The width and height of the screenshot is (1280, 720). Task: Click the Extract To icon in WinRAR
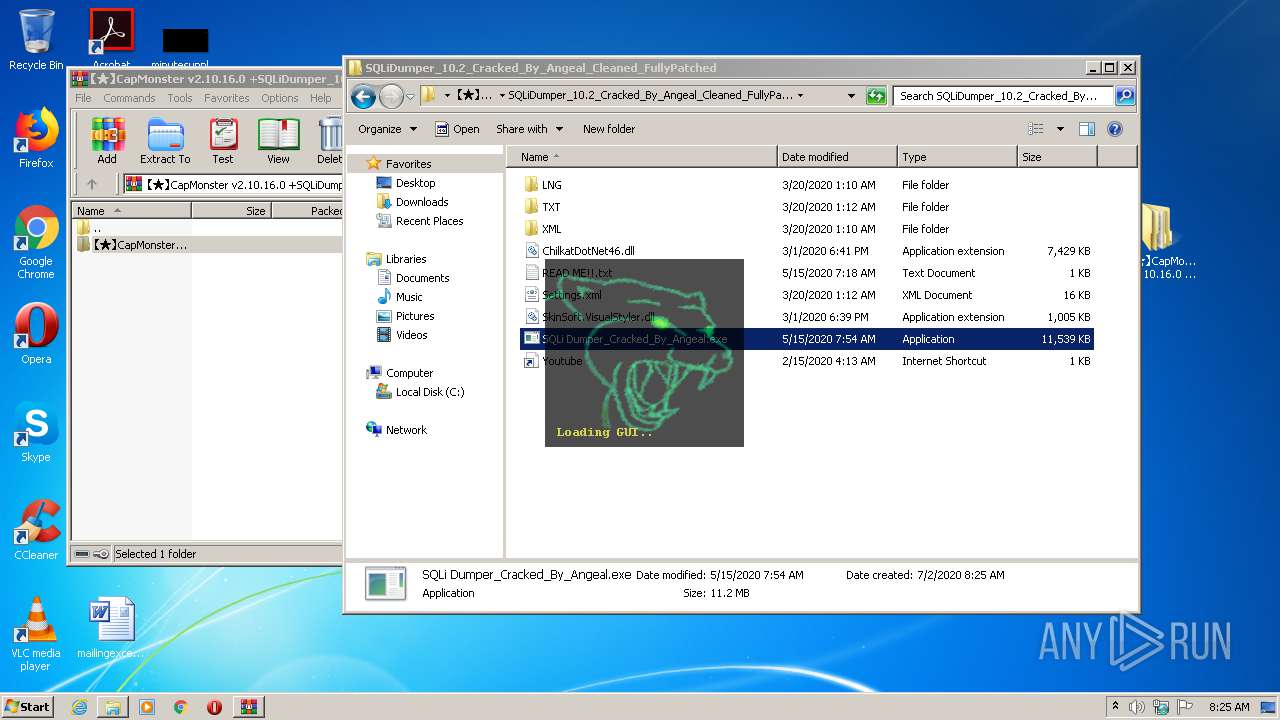(x=165, y=141)
